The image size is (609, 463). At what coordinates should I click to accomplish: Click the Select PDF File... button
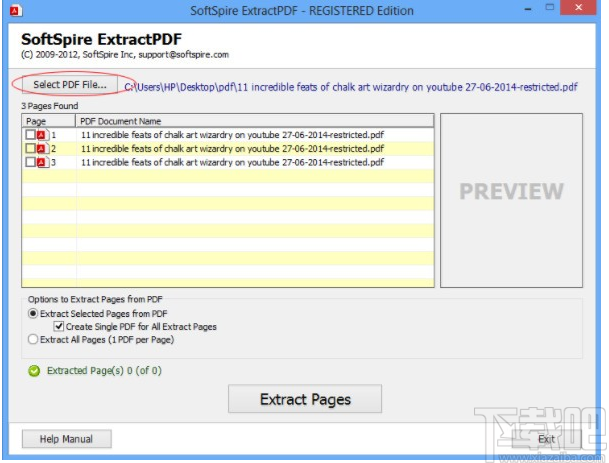(70, 84)
